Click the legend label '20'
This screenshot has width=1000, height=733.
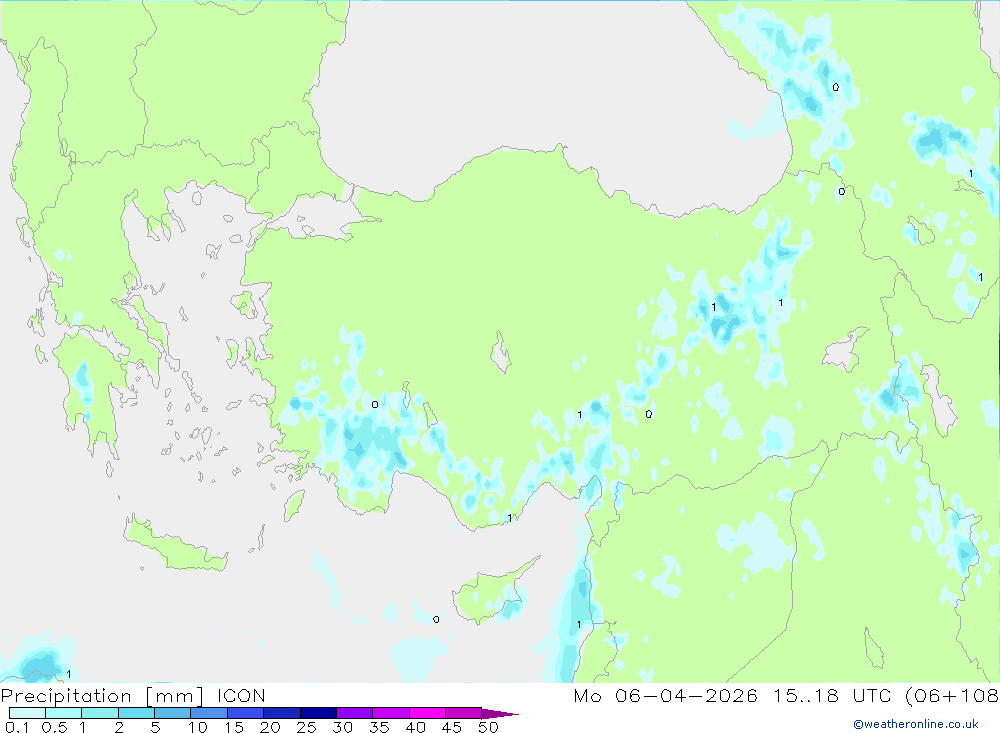click(x=270, y=727)
